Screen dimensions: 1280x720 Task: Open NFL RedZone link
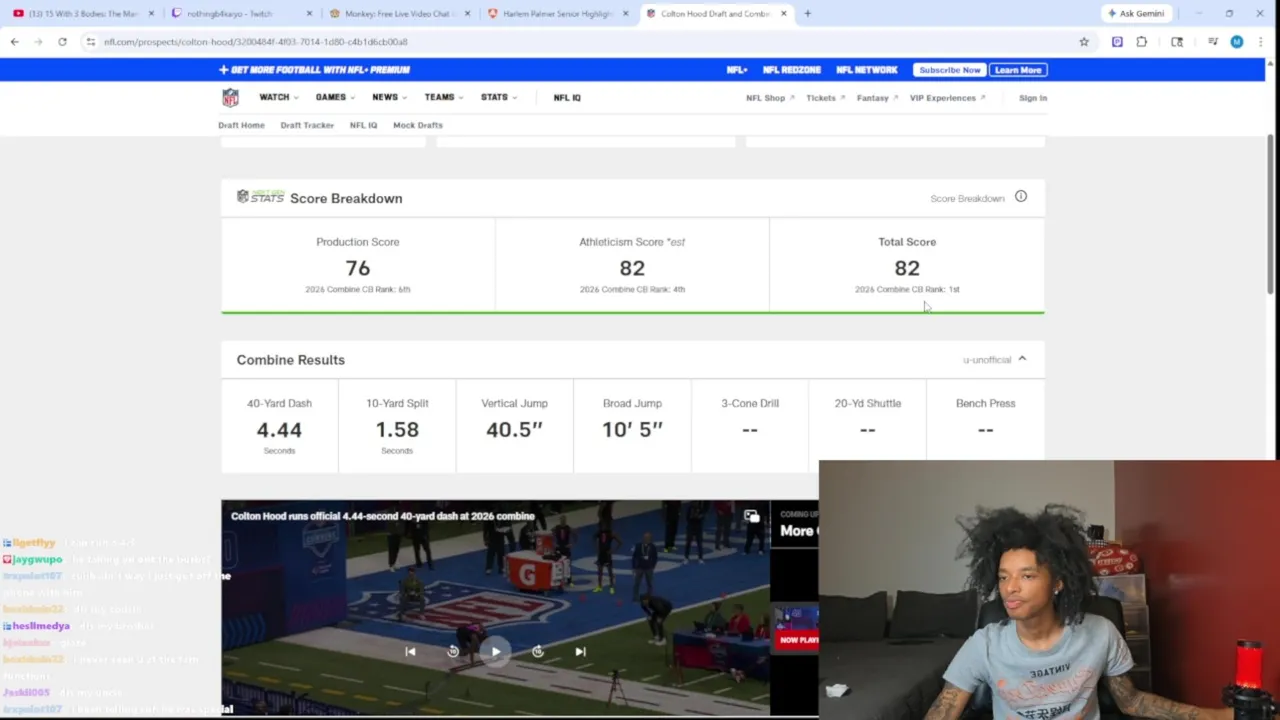tap(792, 70)
